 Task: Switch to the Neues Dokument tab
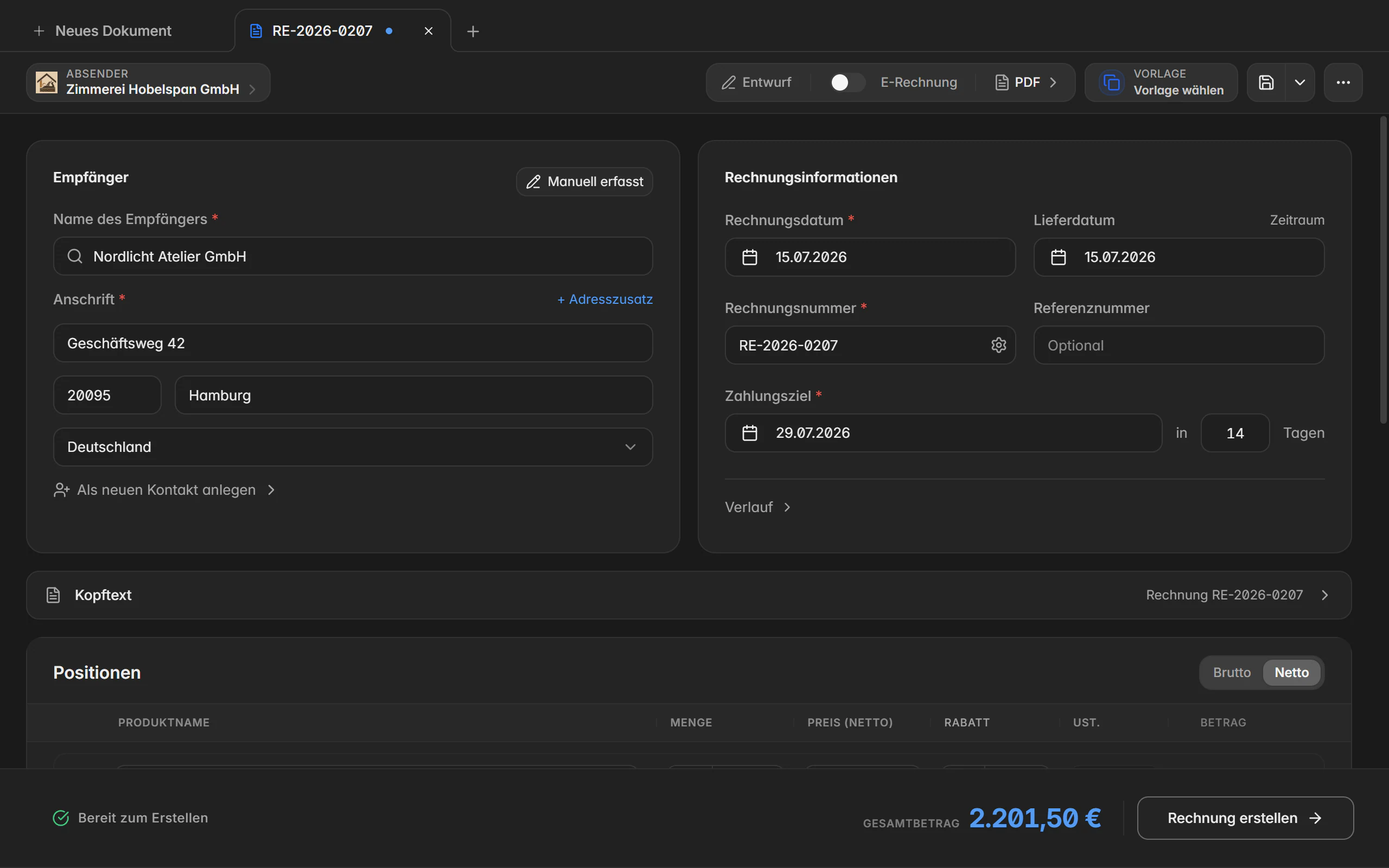tap(103, 31)
